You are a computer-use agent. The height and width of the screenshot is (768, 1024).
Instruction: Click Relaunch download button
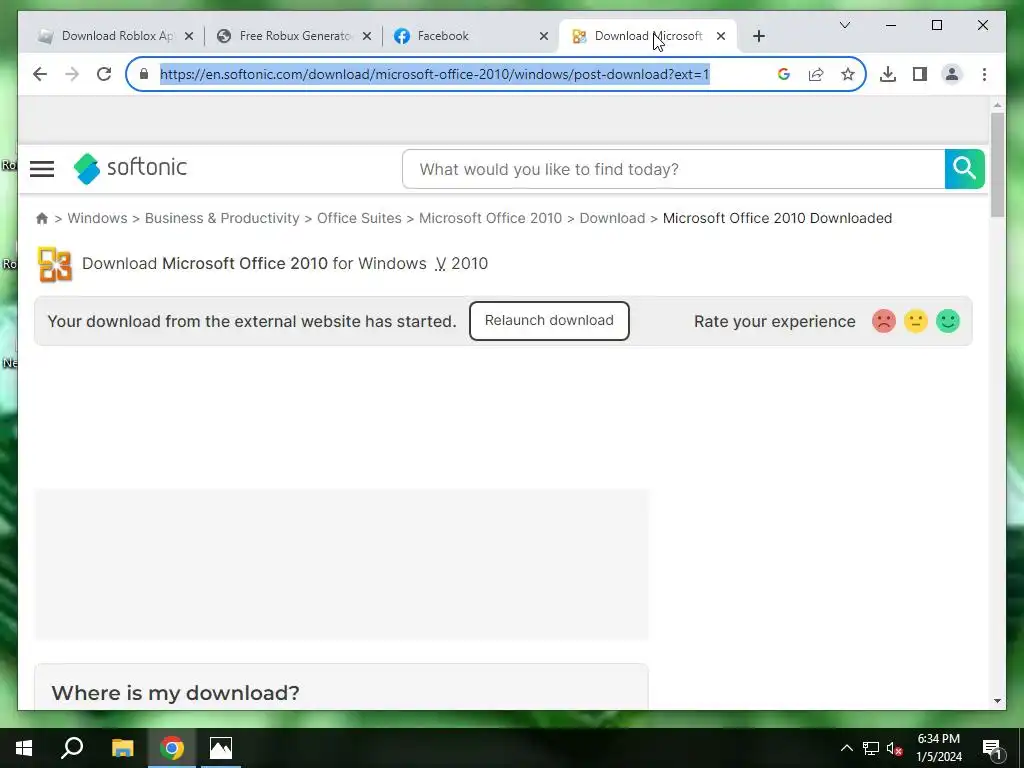(x=549, y=321)
